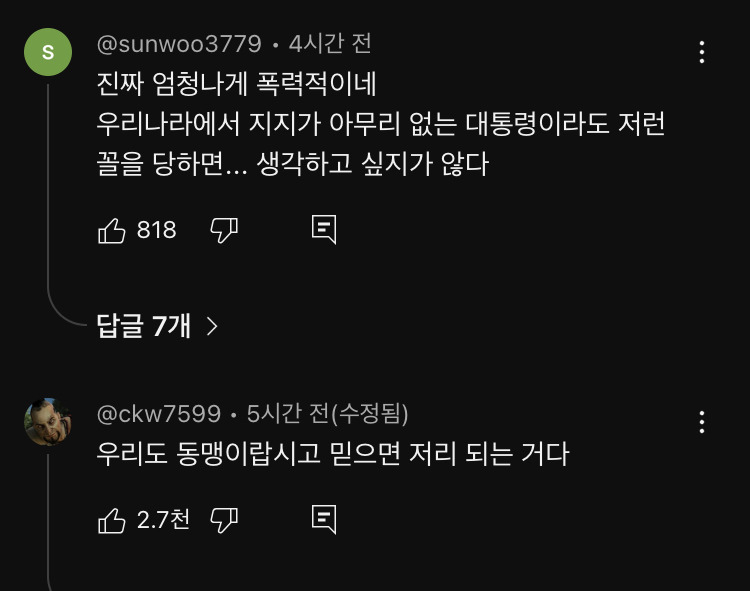Click the 5시간 전(수정됨) timestamp
This screenshot has width=750, height=591.
[x=327, y=414]
